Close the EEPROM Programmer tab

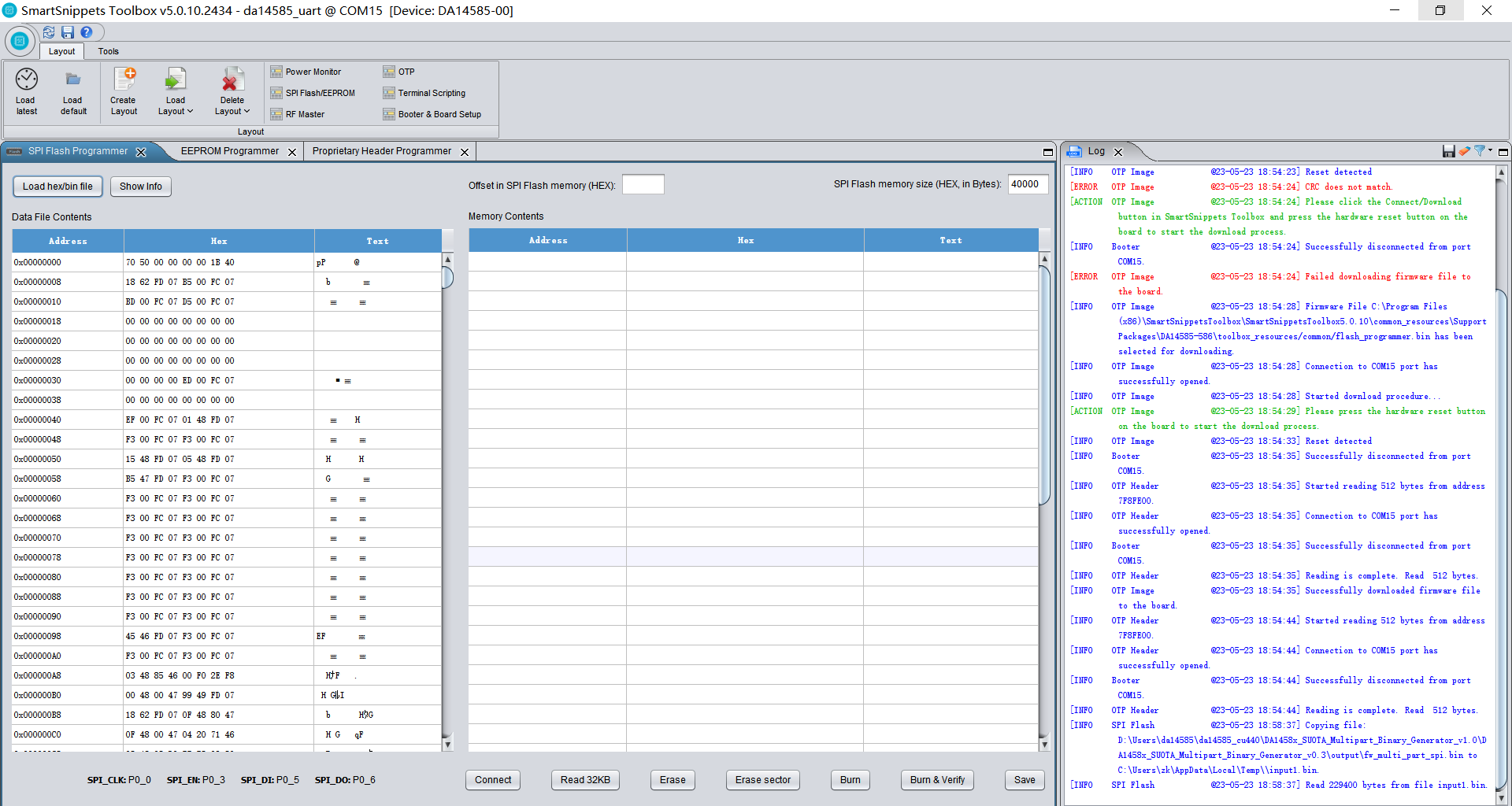[x=292, y=152]
